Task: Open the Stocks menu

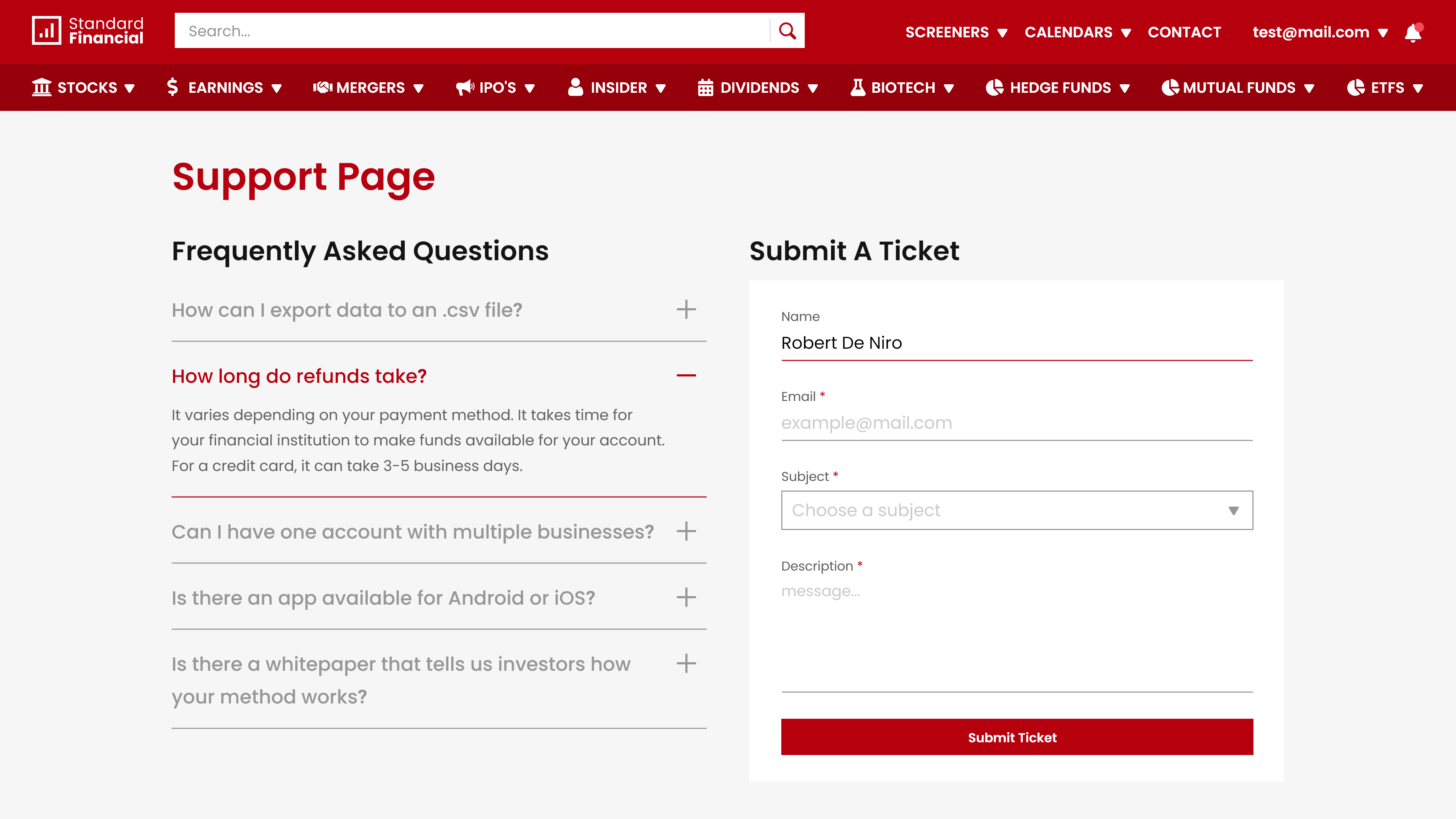Action: click(x=83, y=88)
